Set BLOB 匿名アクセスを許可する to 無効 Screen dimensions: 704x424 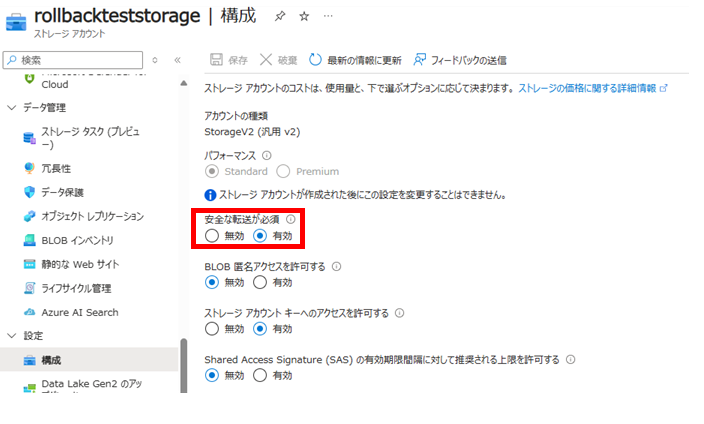[212, 283]
